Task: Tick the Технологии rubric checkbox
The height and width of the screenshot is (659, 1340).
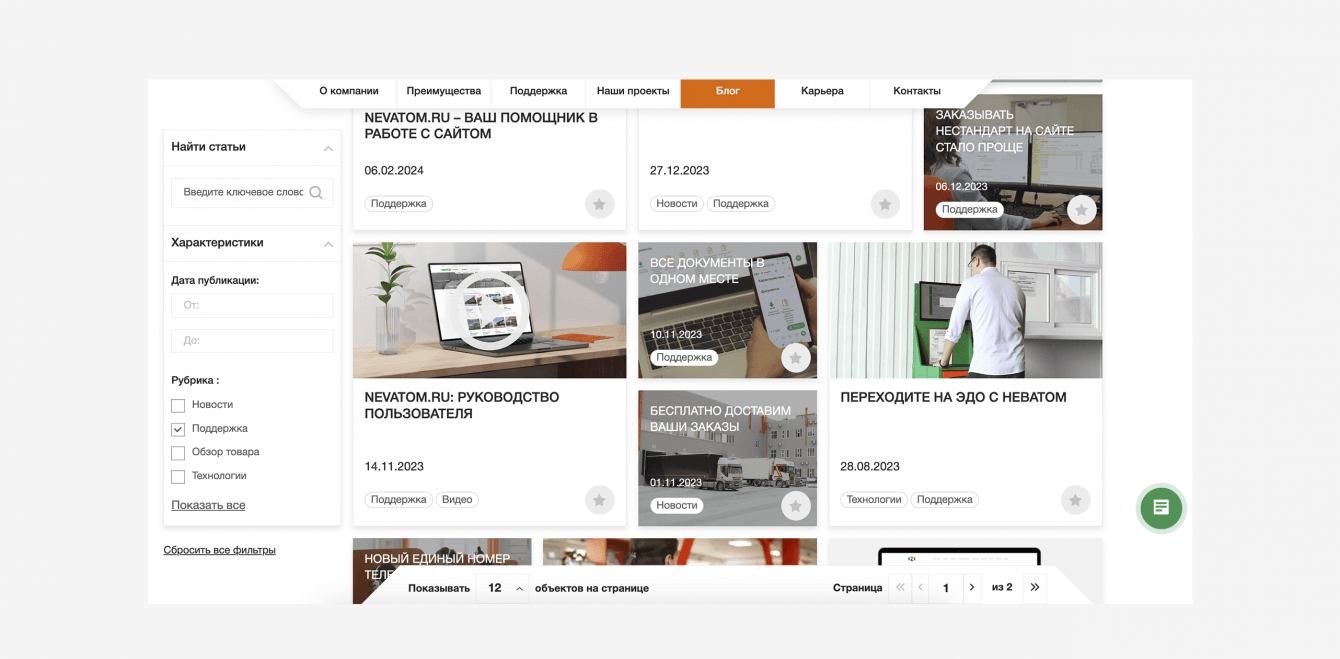Action: pyautogui.click(x=178, y=477)
